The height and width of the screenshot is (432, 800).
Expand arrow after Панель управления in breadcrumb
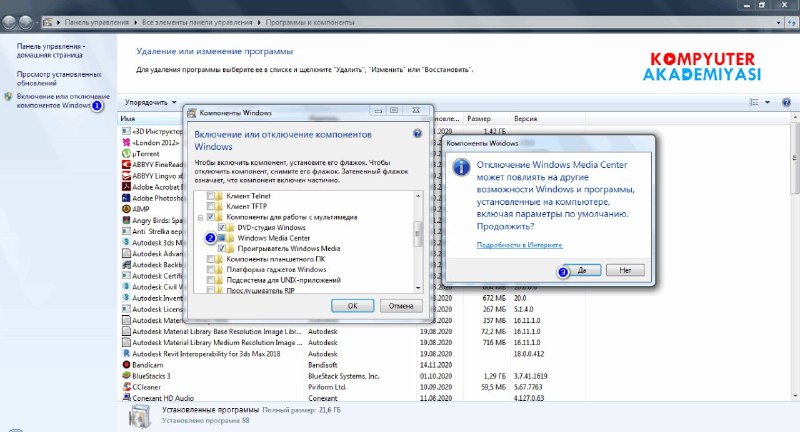pos(136,22)
